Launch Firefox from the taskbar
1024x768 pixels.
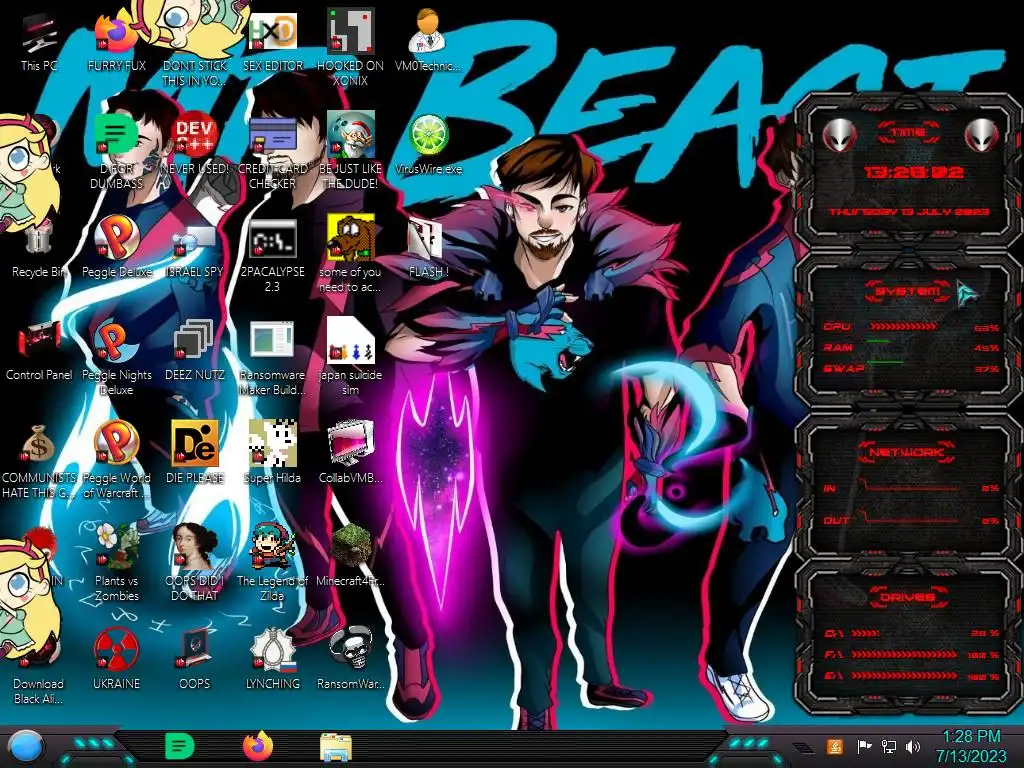(257, 746)
